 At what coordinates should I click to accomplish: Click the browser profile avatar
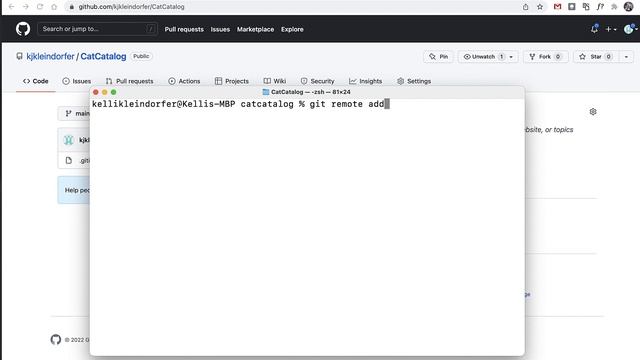pos(629,7)
